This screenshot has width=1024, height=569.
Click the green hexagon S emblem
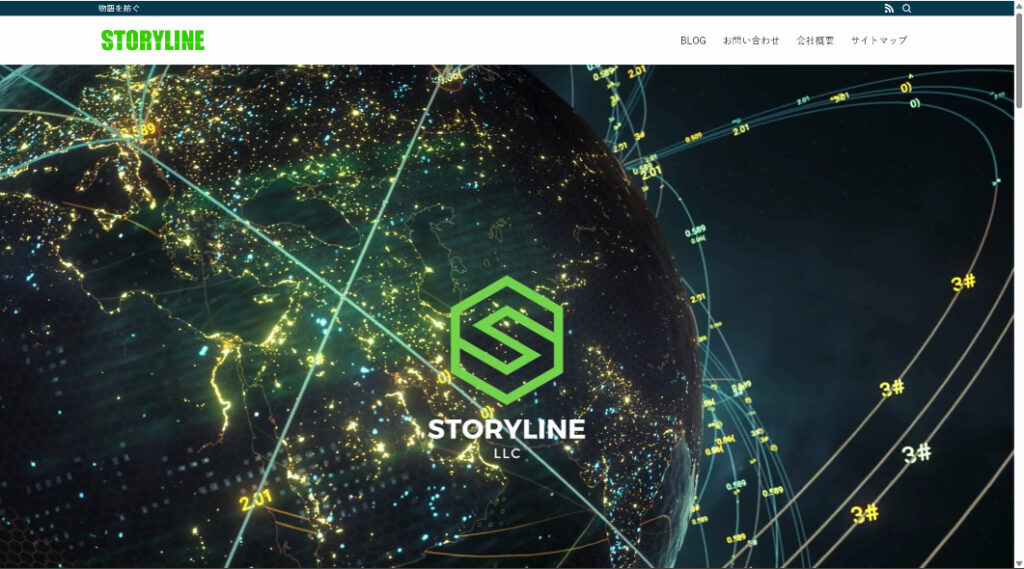(x=506, y=339)
